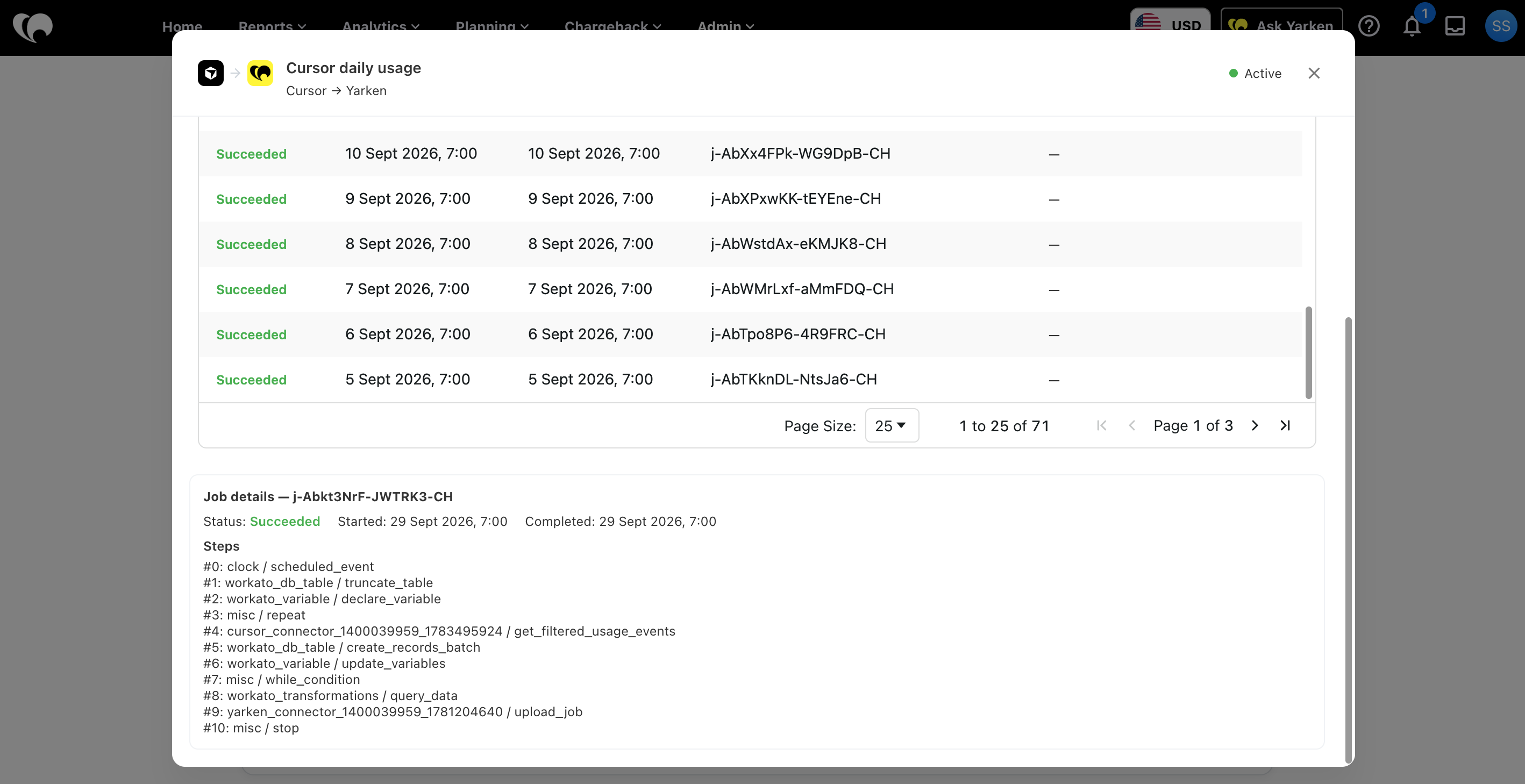Click step #4 get_filtered_usage_events
The width and height of the screenshot is (1525, 784).
[439, 631]
